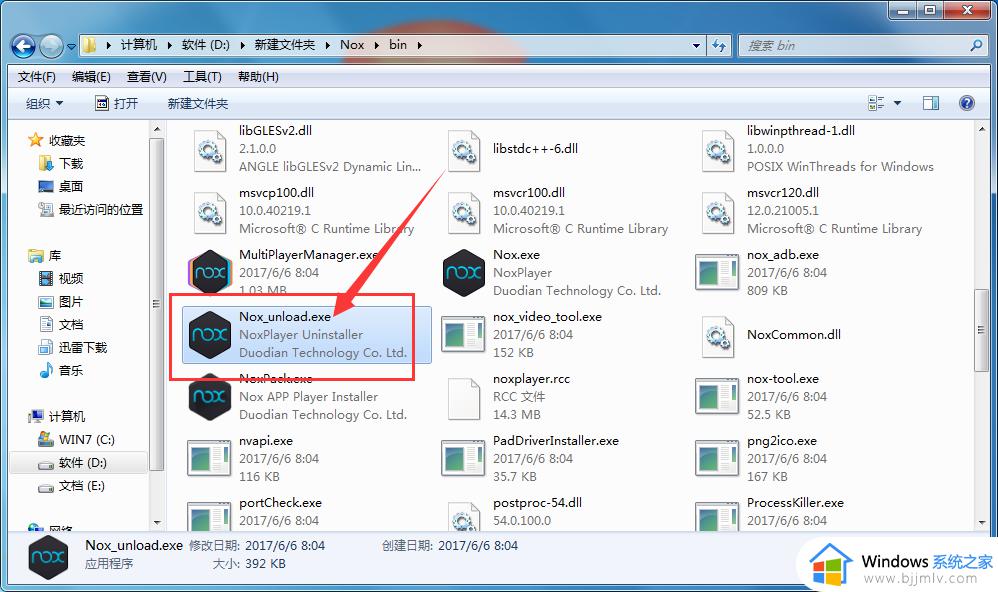Select 下载 in the favorites list
This screenshot has width=998, height=592.
click(71, 164)
